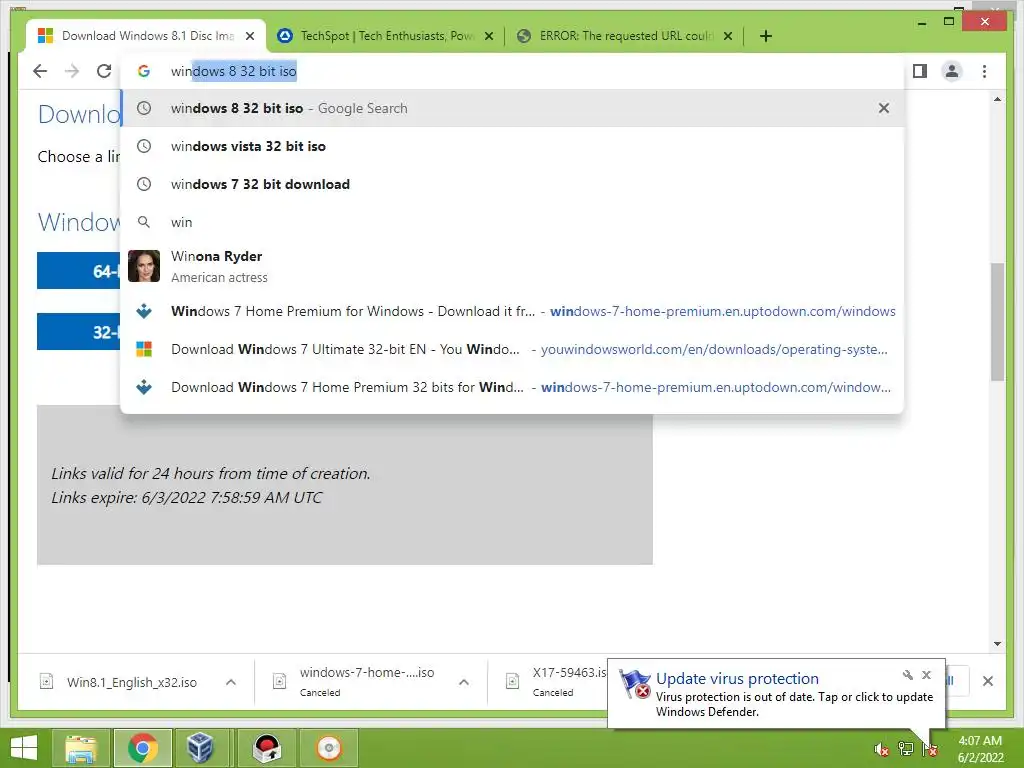
Task: Choose windows 7 32 bit download suggestion
Action: pyautogui.click(x=513, y=184)
